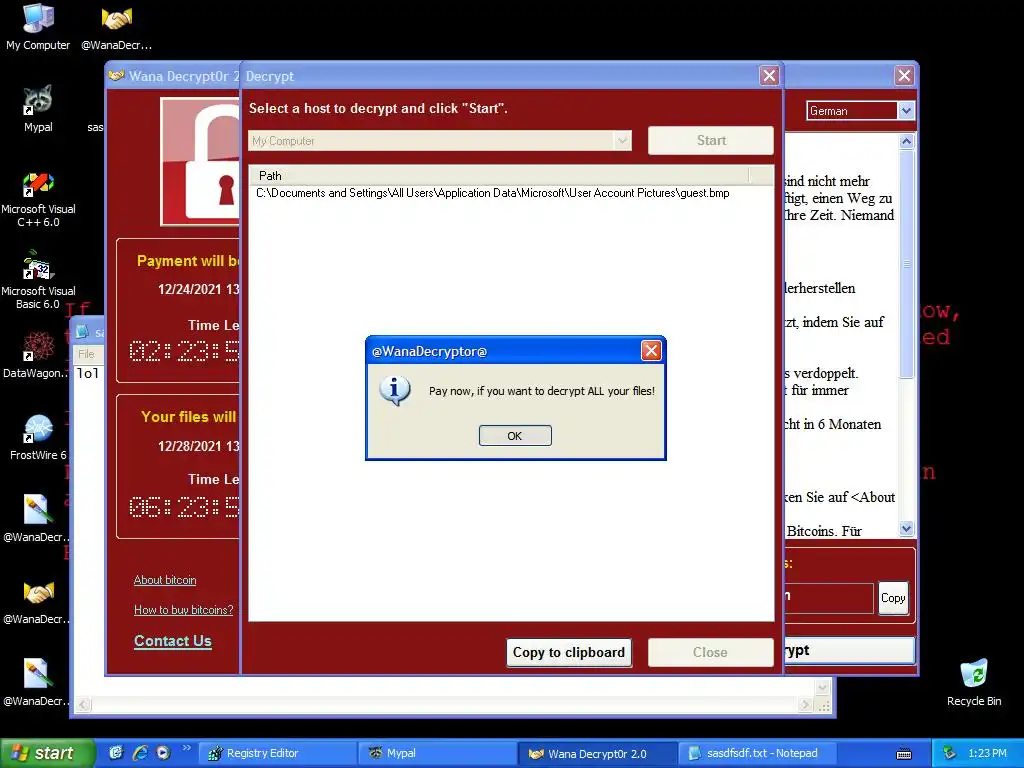The image size is (1024, 768).
Task: Click the Windows Start button
Action: pos(47,753)
